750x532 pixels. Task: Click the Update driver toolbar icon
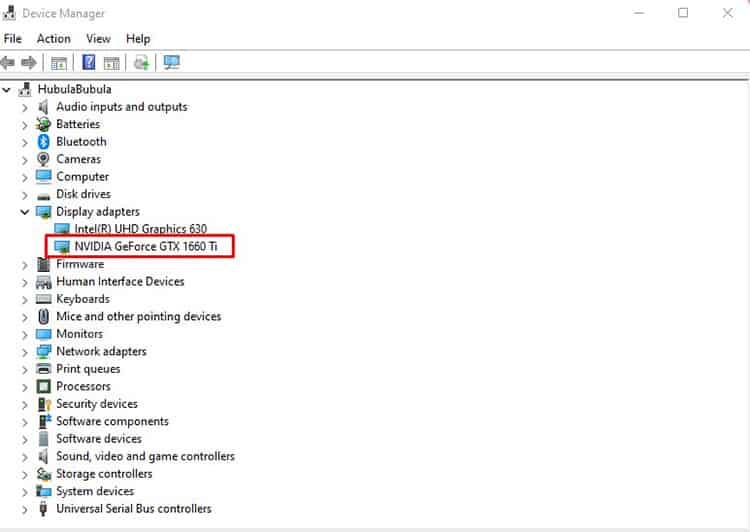(142, 63)
